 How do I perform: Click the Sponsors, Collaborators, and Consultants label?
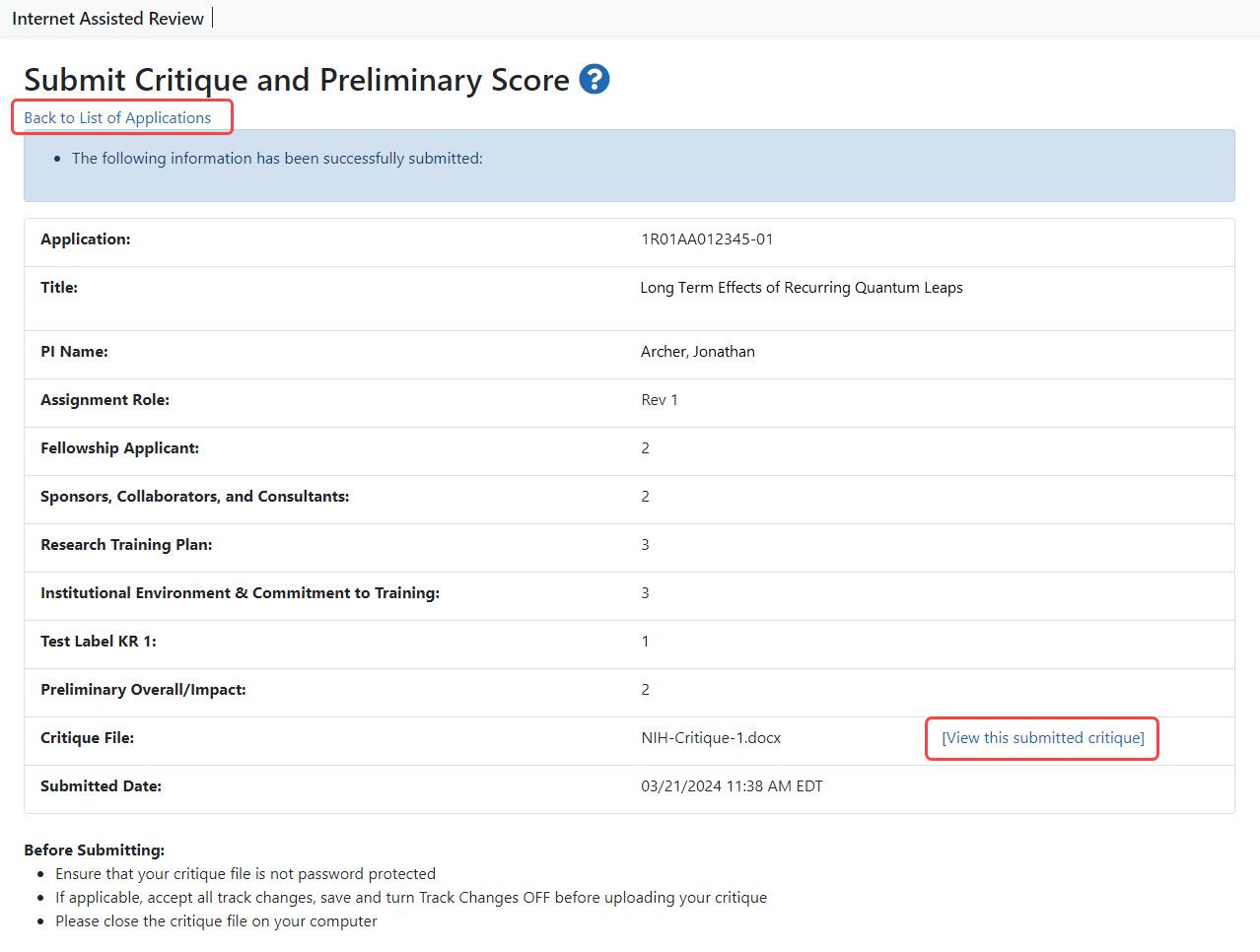click(194, 497)
